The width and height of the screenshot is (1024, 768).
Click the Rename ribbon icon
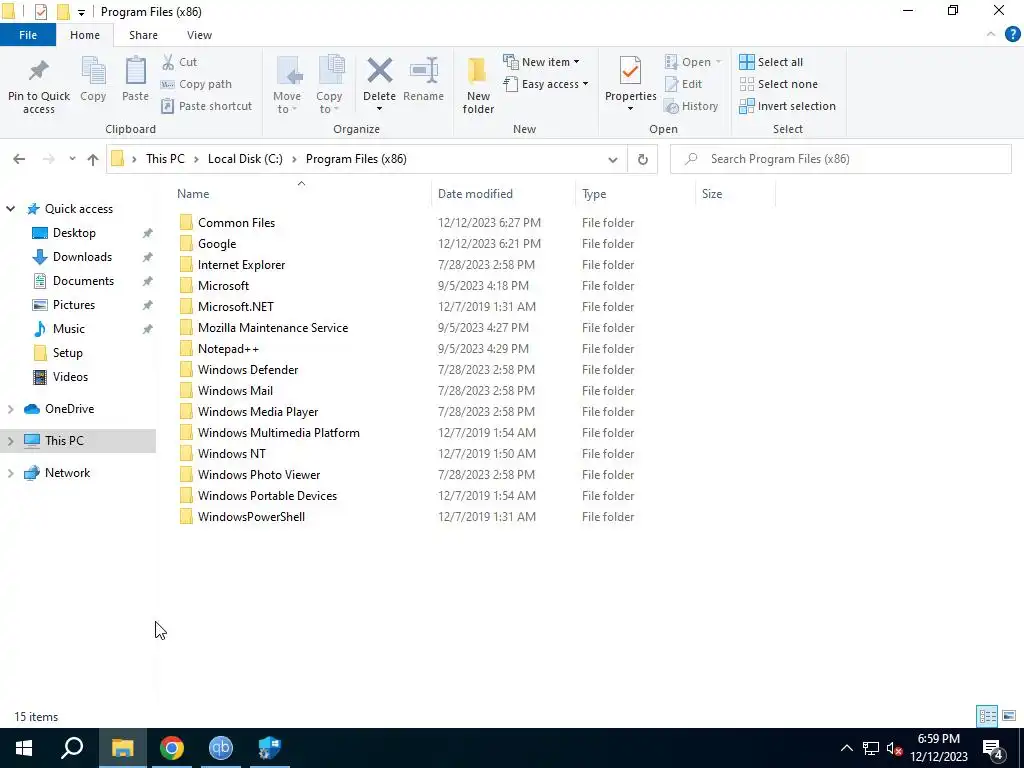[x=423, y=80]
